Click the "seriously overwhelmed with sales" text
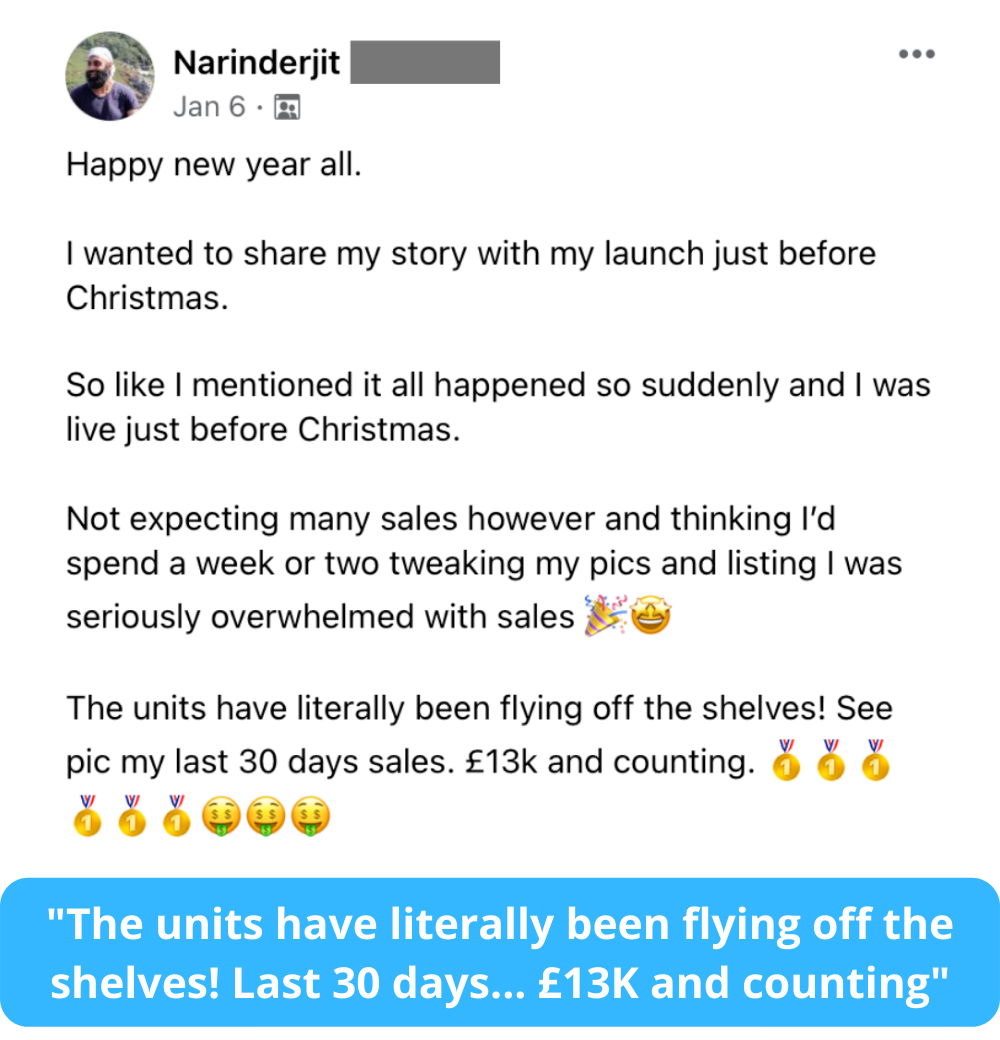The image size is (1000, 1040). pos(319,618)
